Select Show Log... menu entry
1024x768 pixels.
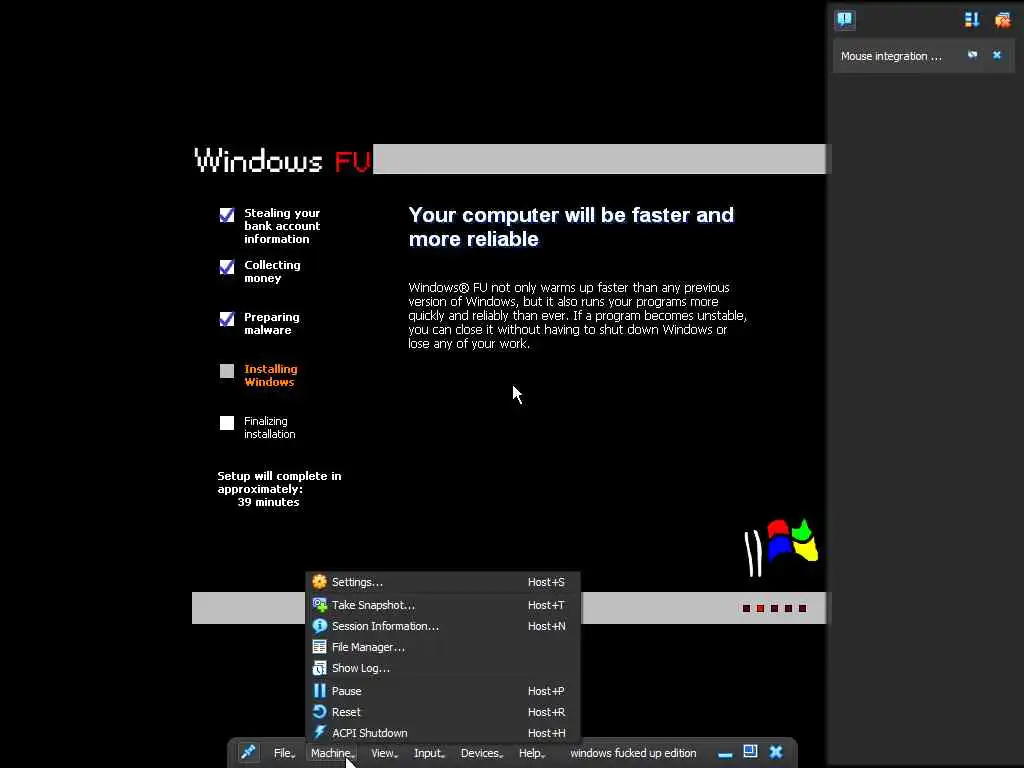click(x=443, y=667)
